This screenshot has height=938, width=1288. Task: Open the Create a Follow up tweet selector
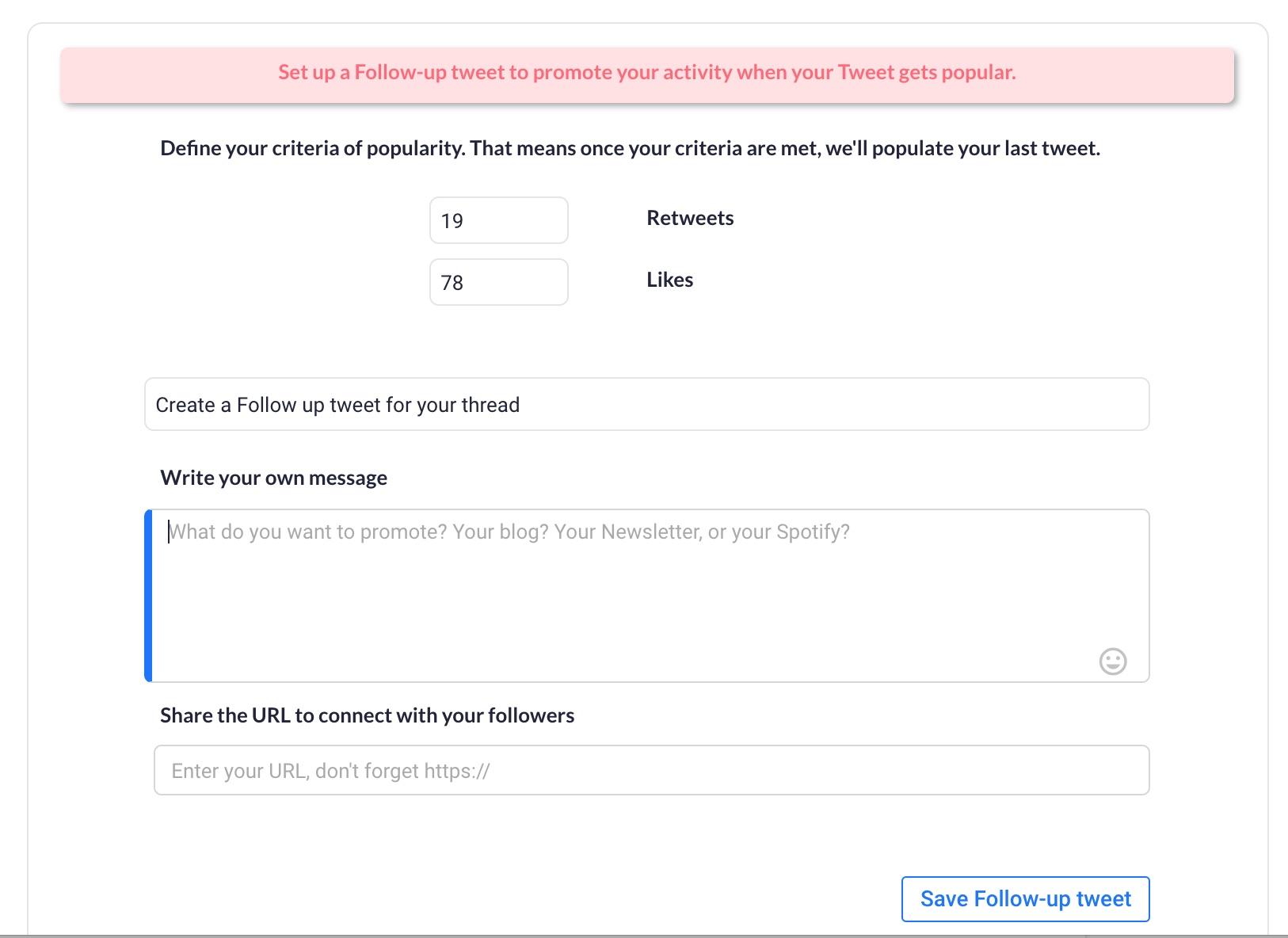click(x=647, y=404)
